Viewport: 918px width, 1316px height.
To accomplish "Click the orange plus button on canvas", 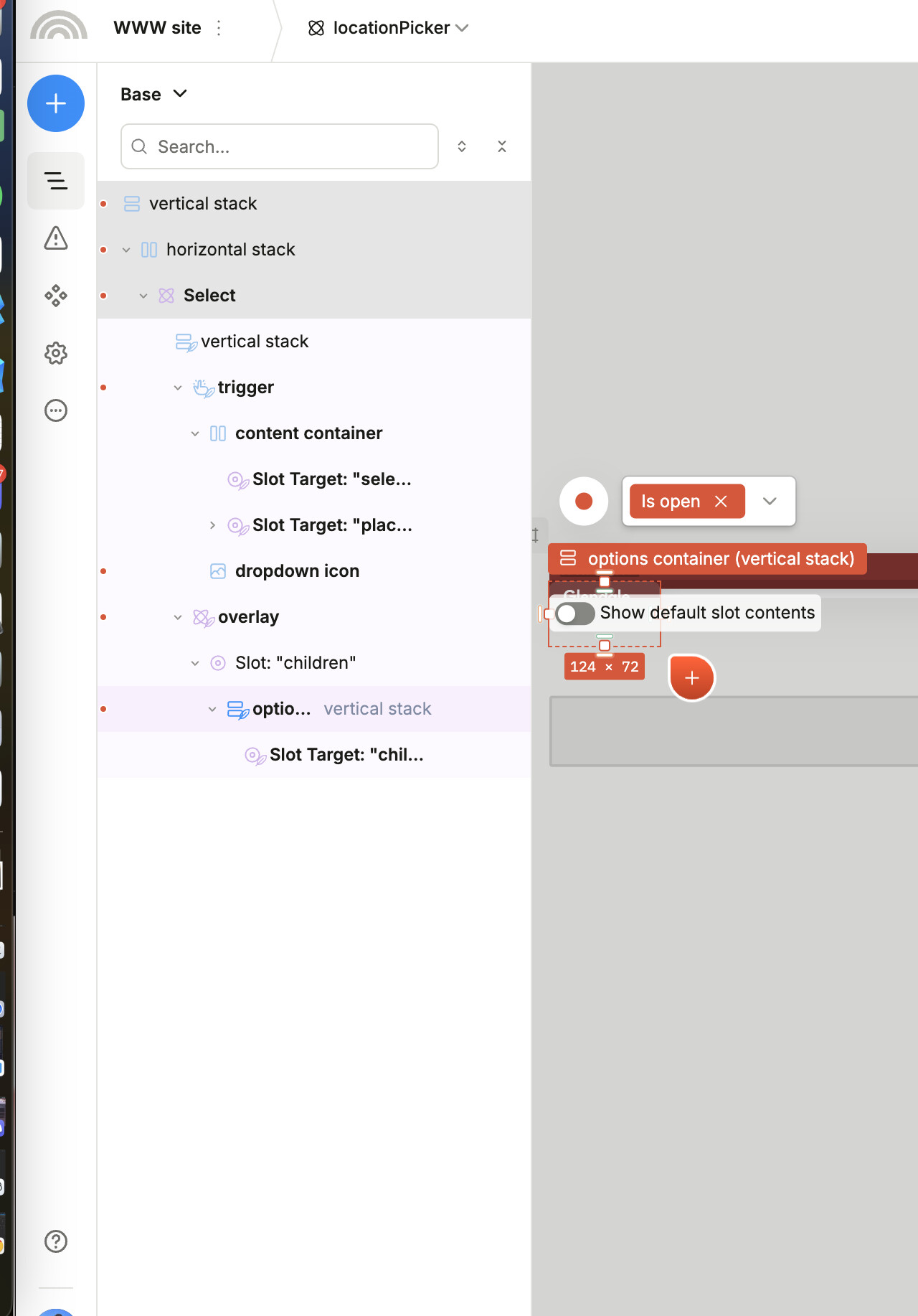I will pyautogui.click(x=691, y=677).
